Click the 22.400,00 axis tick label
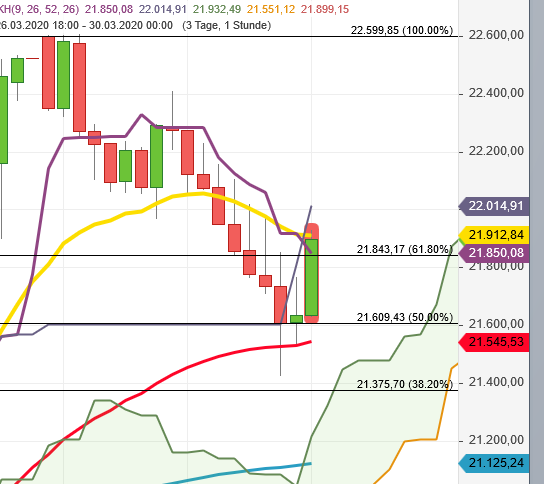 coord(496,93)
